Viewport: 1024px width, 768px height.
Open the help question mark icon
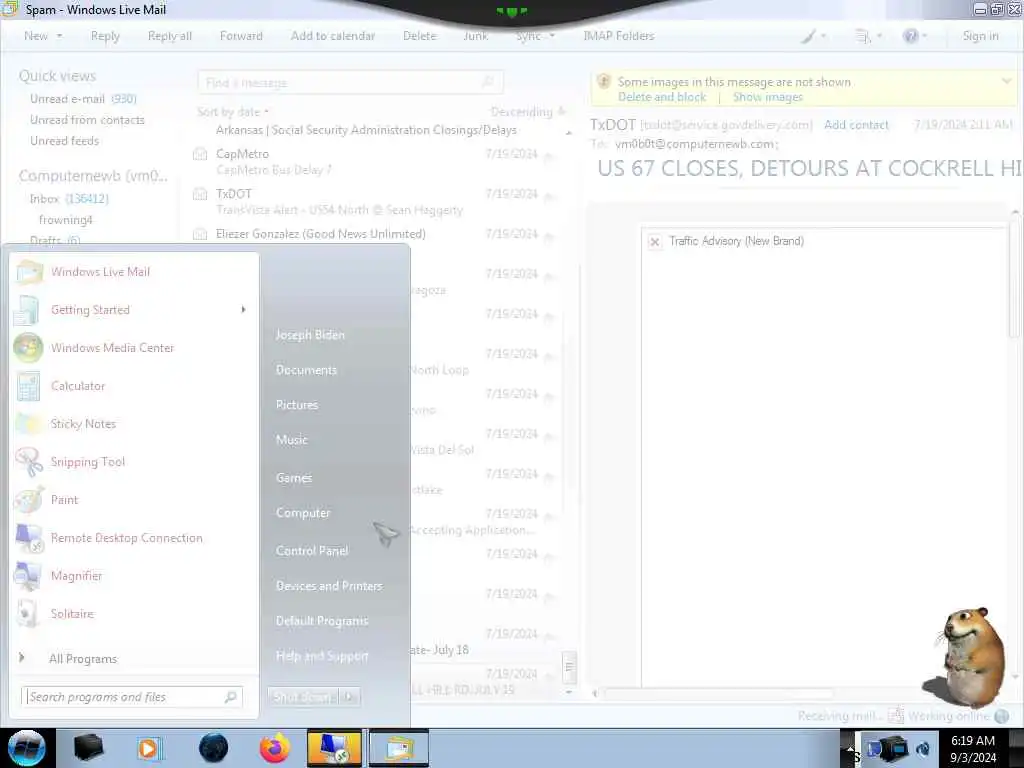coord(910,36)
